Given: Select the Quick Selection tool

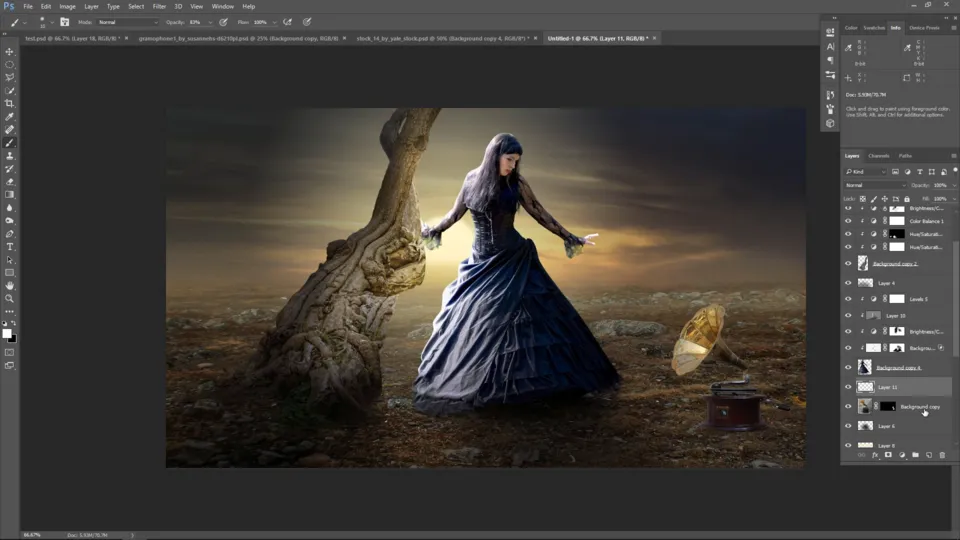Looking at the screenshot, I should [x=9, y=91].
